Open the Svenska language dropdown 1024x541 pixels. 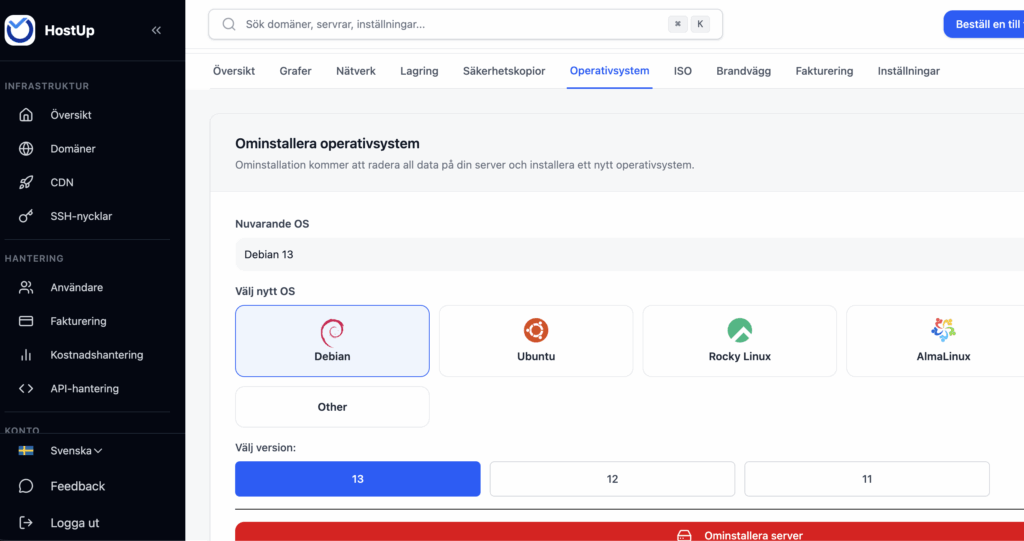[x=76, y=451]
